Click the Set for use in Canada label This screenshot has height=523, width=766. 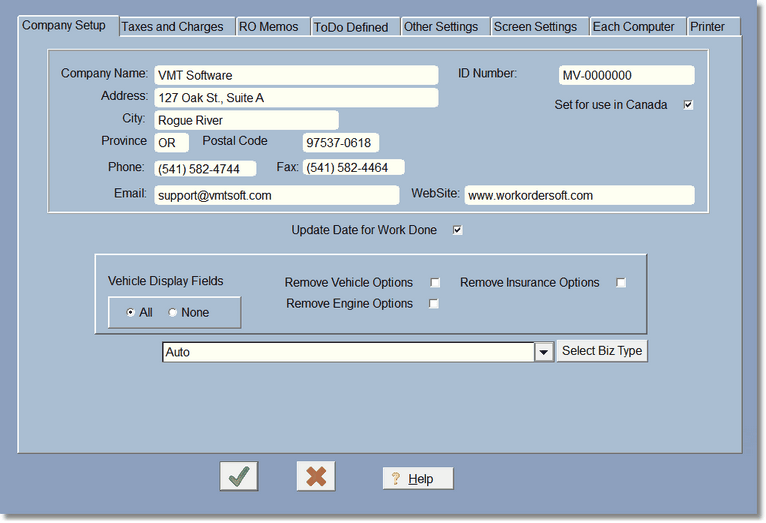click(611, 105)
